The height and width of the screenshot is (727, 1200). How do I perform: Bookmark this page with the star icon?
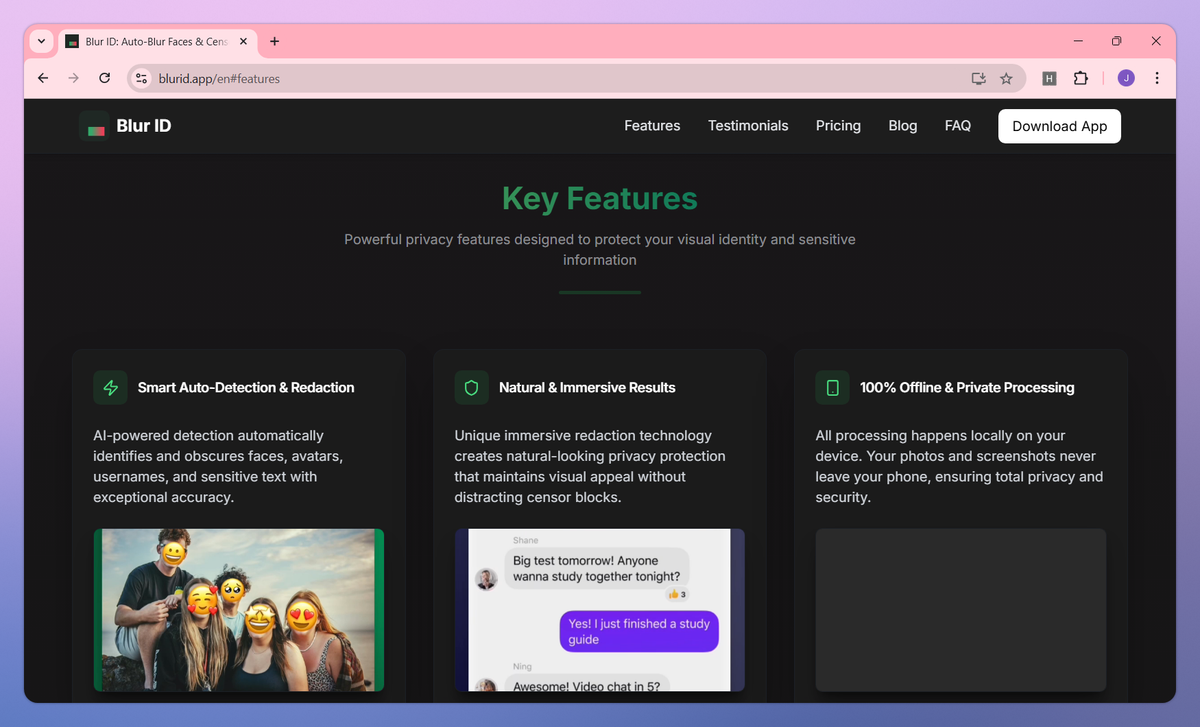(x=1006, y=78)
